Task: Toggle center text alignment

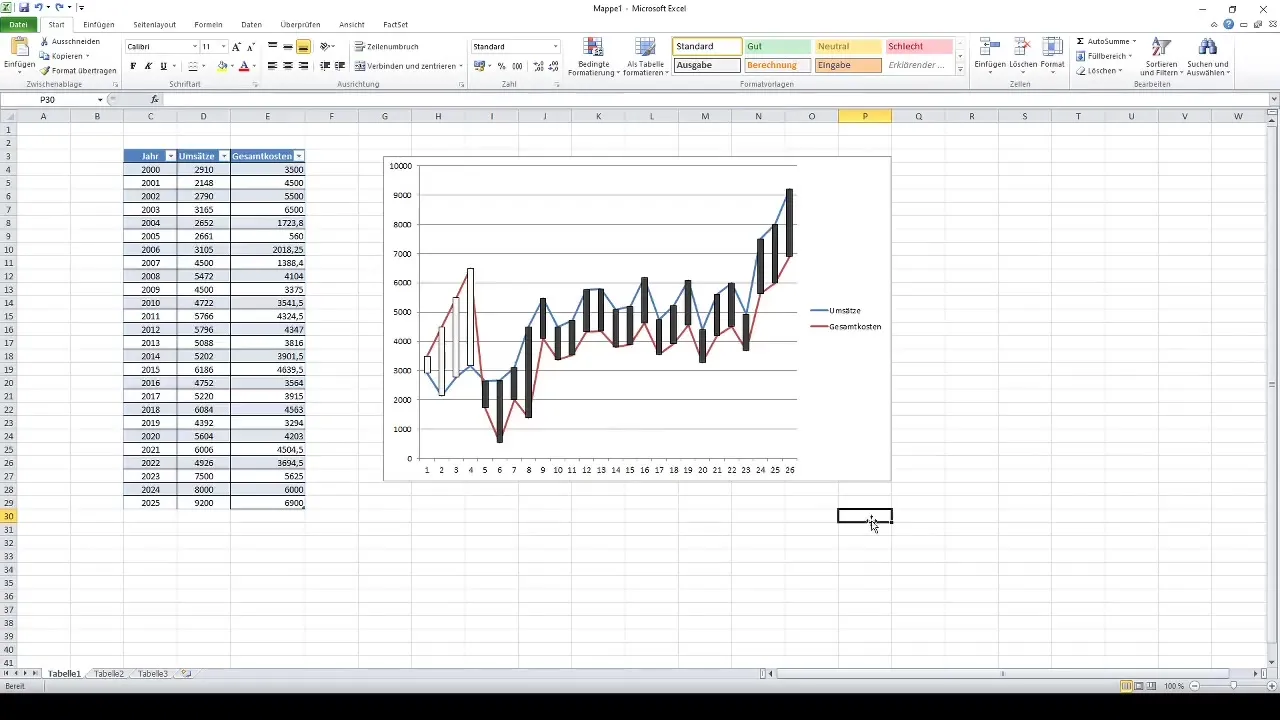Action: point(288,66)
